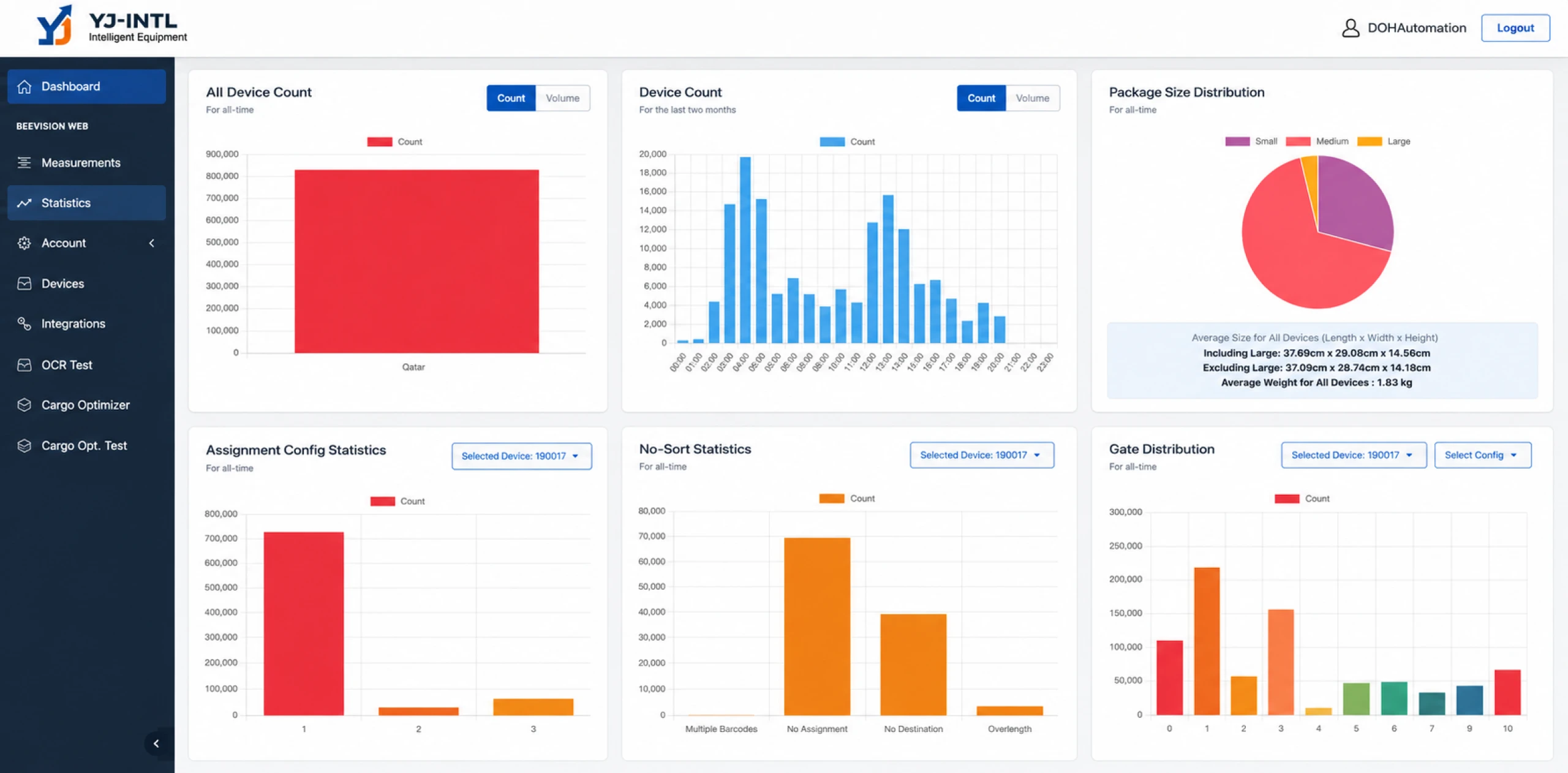1568x773 pixels.
Task: Click the Measurements list icon
Action: coord(24,162)
